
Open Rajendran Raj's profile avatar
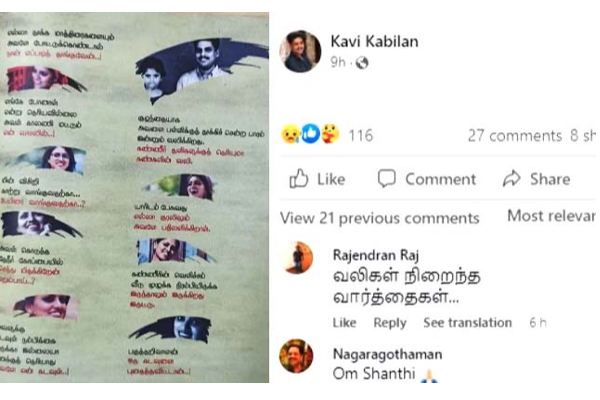tap(297, 258)
